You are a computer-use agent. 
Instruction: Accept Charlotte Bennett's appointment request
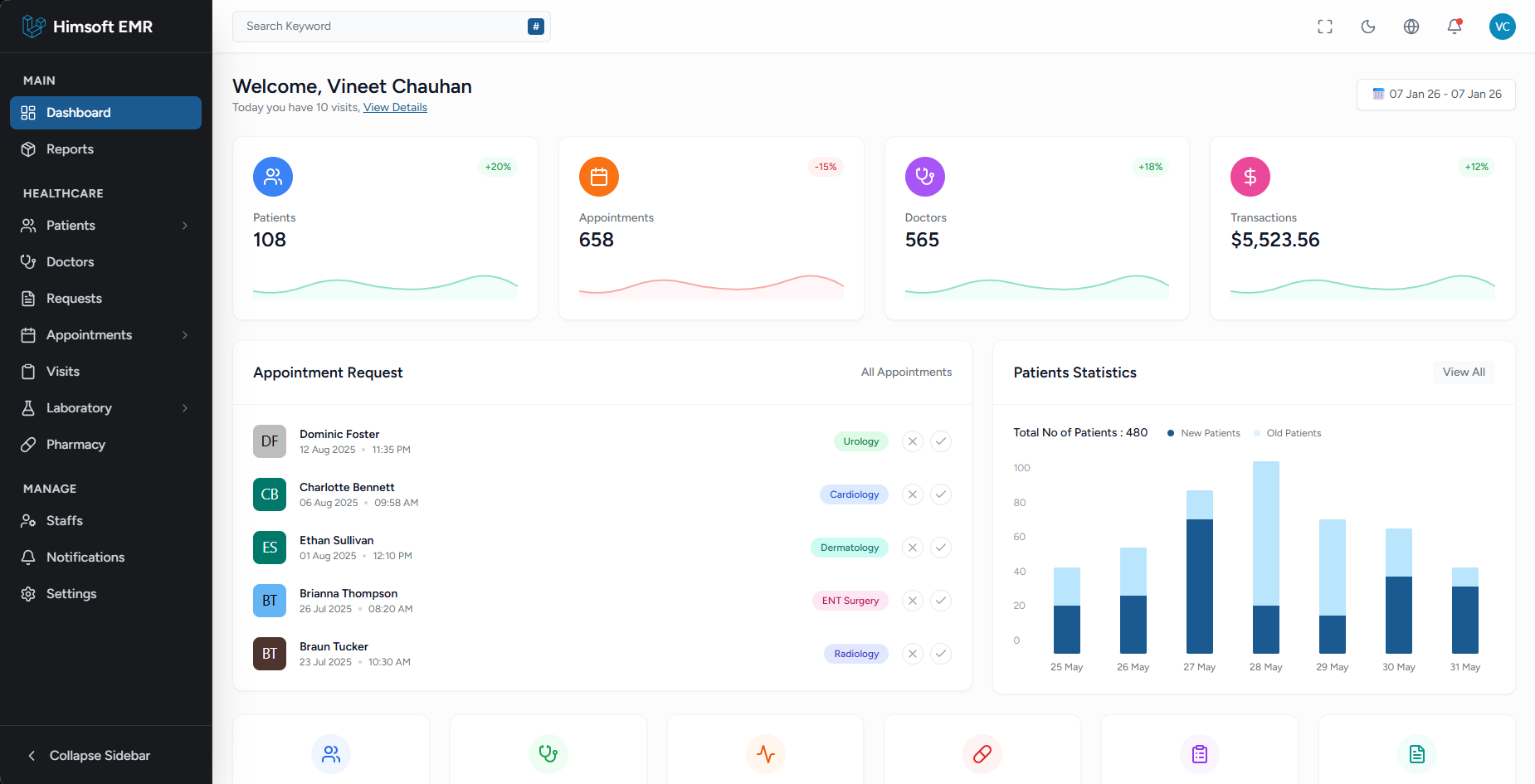tap(941, 494)
